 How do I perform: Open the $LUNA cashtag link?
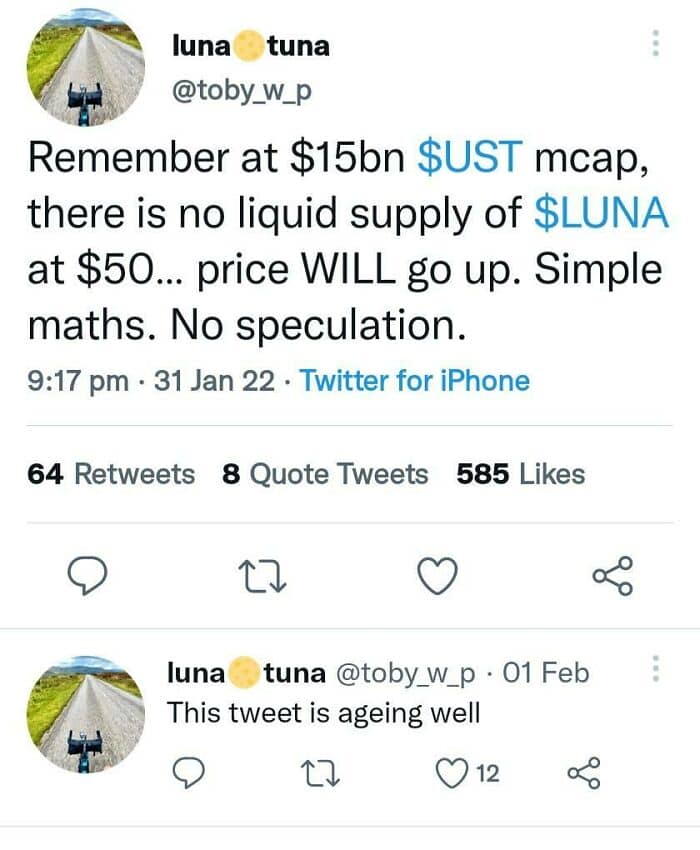602,213
